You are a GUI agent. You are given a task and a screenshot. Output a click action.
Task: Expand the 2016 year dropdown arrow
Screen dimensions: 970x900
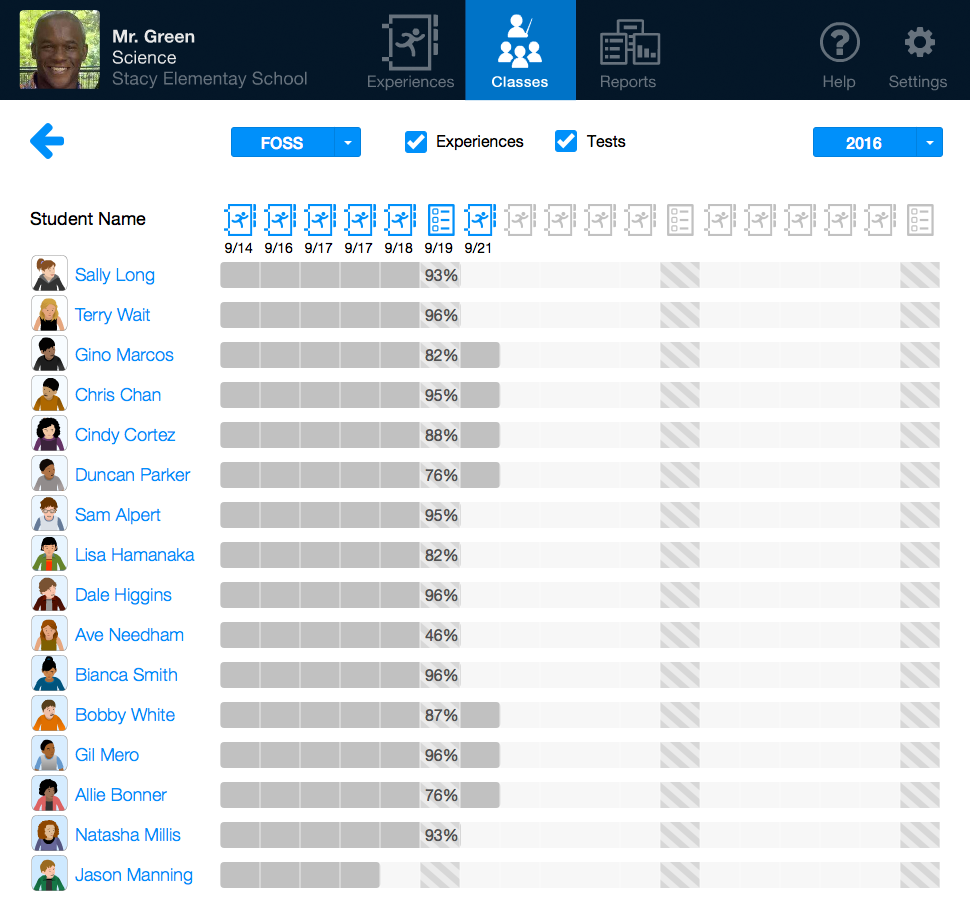coord(929,142)
